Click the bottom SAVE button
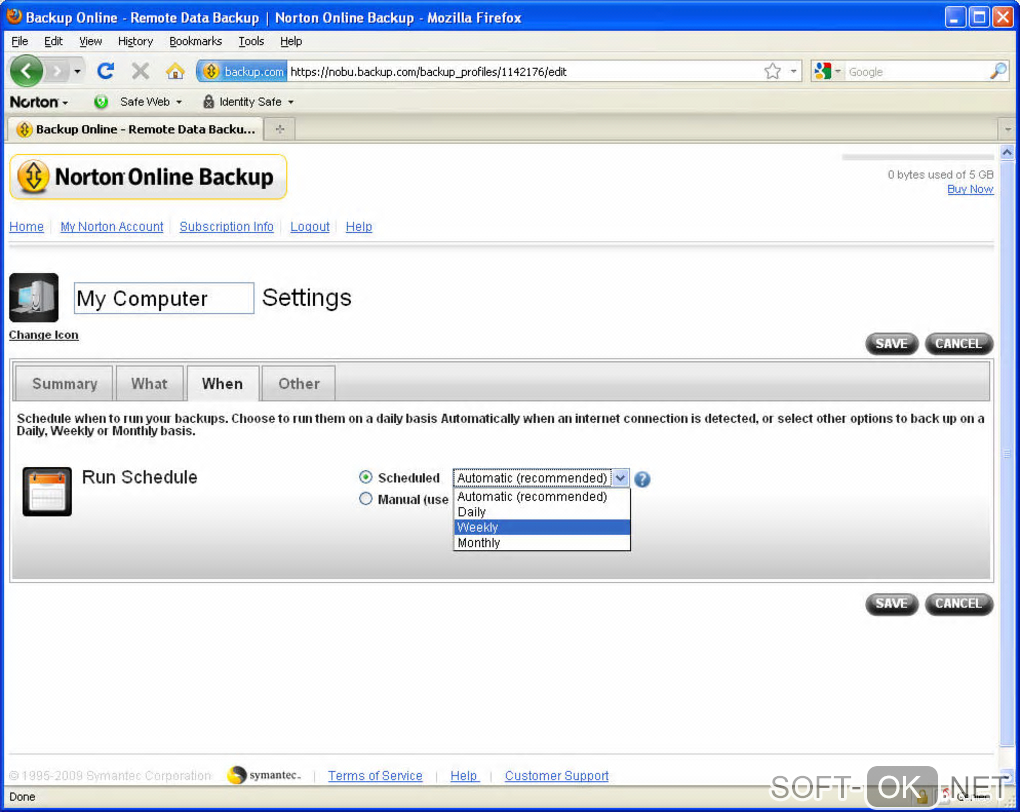The image size is (1020, 812). point(891,603)
